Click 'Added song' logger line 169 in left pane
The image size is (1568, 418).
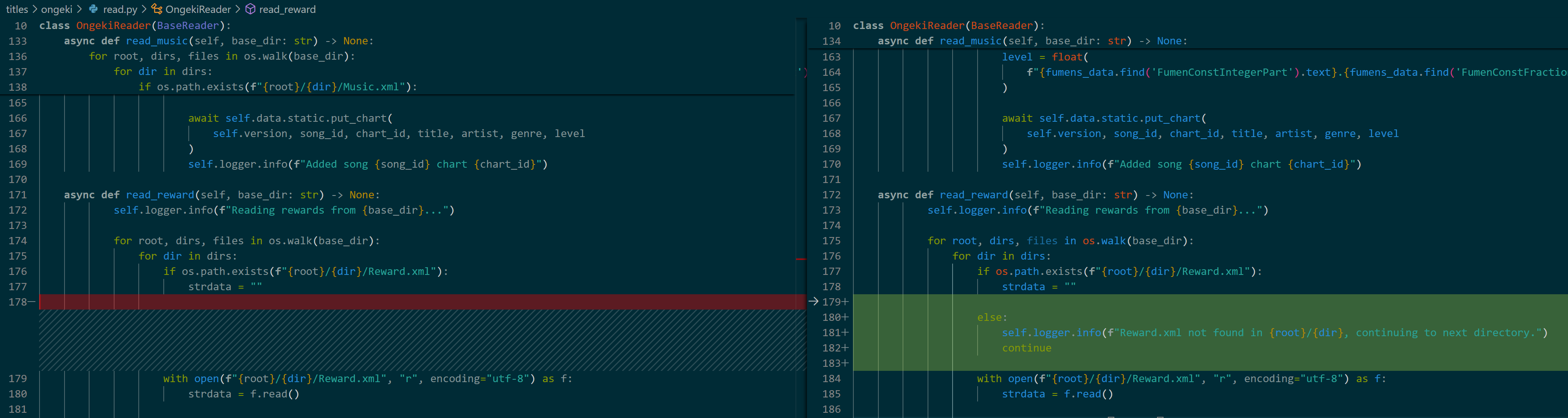click(x=368, y=164)
